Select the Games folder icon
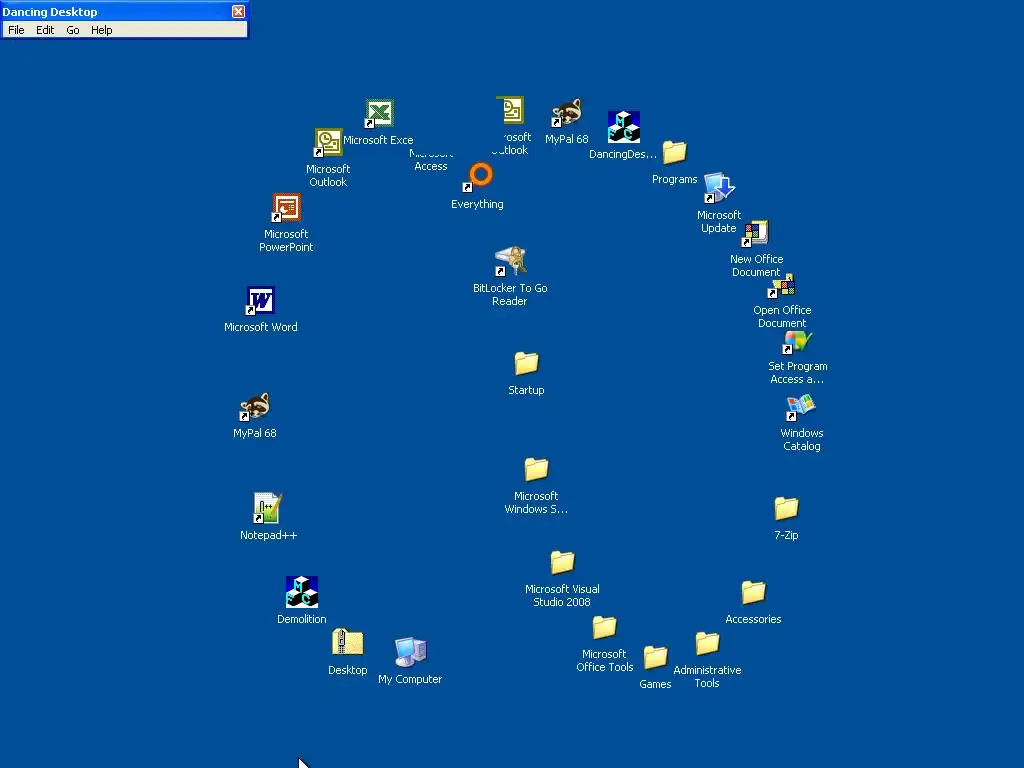The width and height of the screenshot is (1024, 768). 655,657
